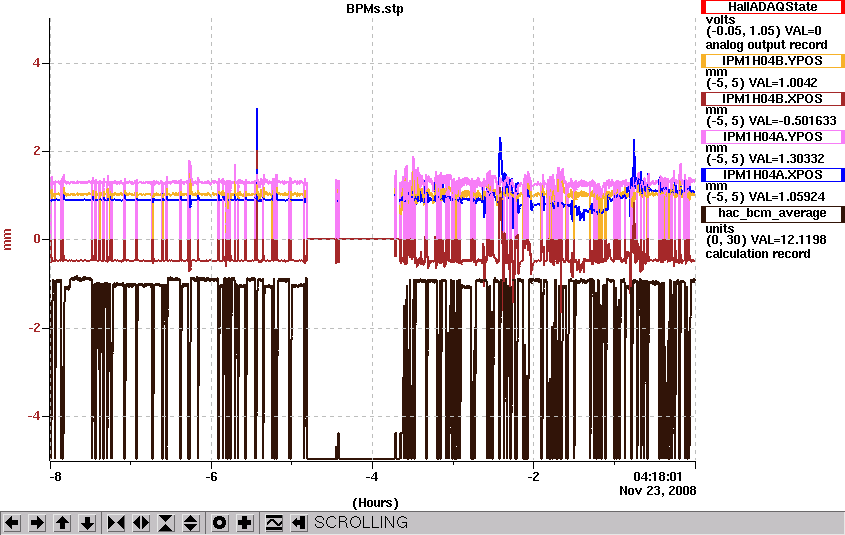Click the Y-axis 0 tick label
The height and width of the screenshot is (535, 845).
point(37,239)
